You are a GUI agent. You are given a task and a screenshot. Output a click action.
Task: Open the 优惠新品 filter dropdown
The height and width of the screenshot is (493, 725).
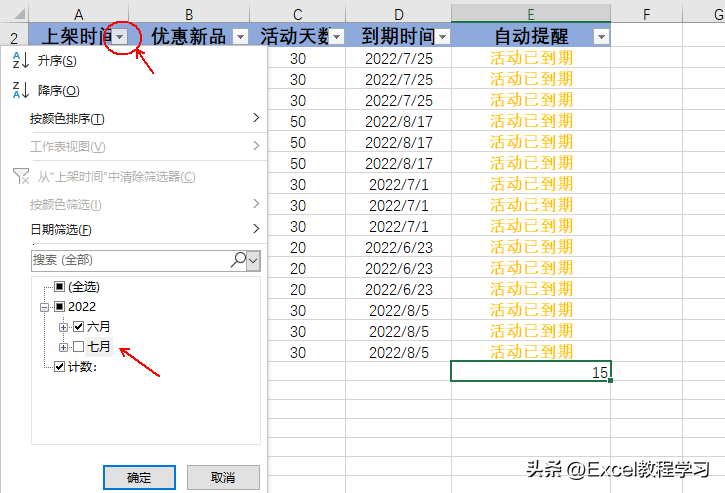coord(240,37)
